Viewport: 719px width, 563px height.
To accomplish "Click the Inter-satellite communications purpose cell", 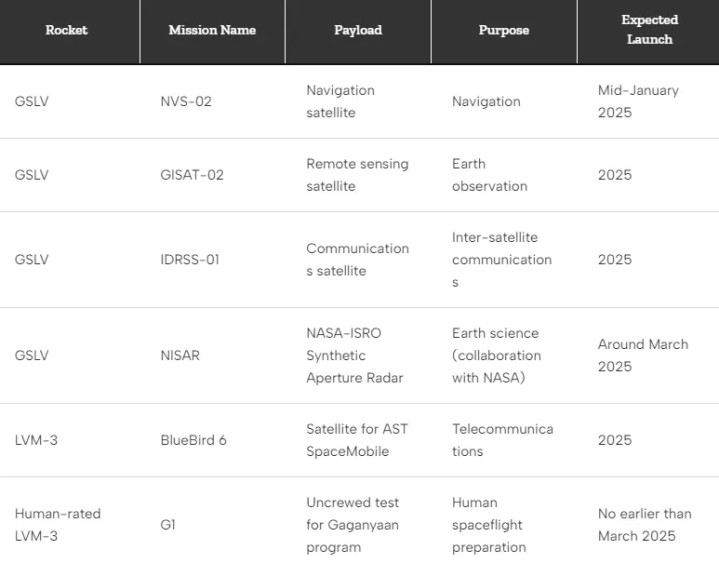I will [x=502, y=259].
